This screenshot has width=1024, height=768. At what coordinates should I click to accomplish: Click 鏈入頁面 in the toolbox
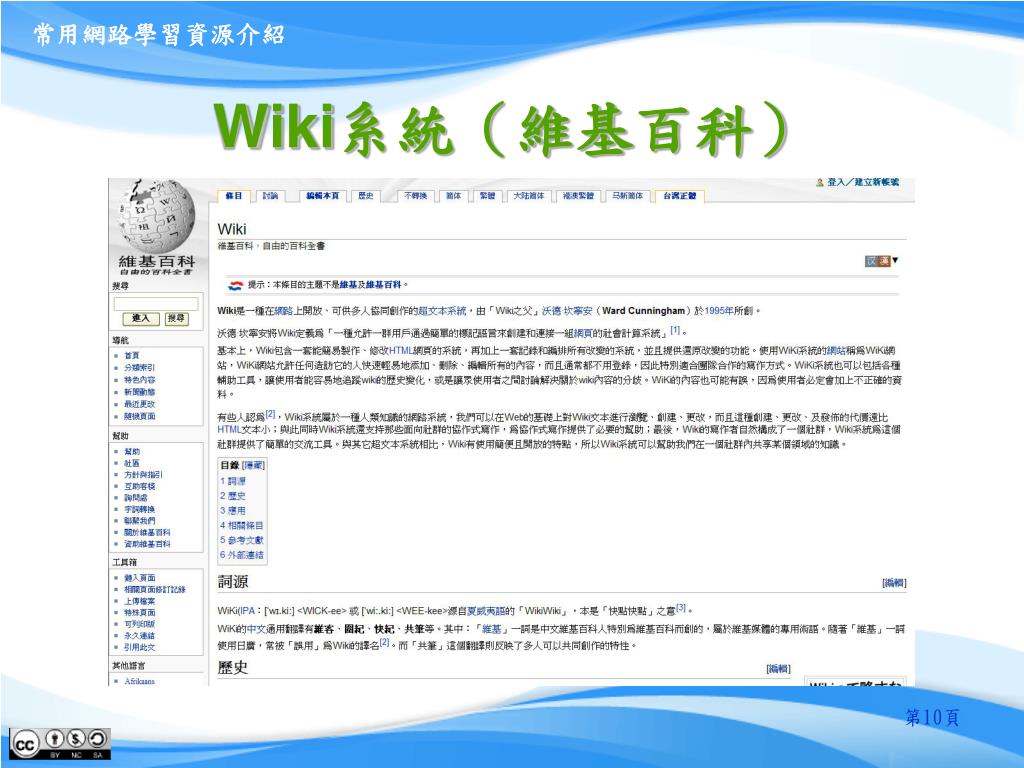tap(140, 578)
